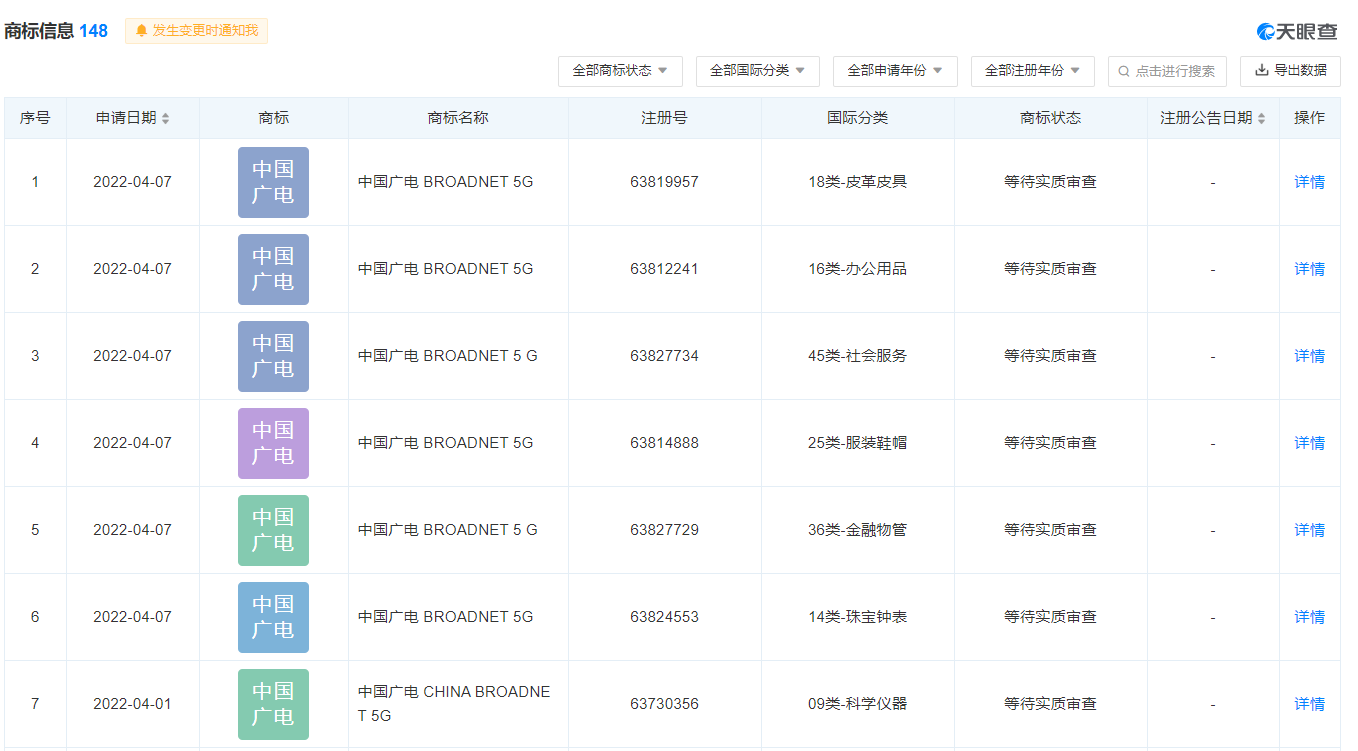The height and width of the screenshot is (751, 1358).
Task: Click the 点击进行搜索 search field
Action: (x=1167, y=71)
